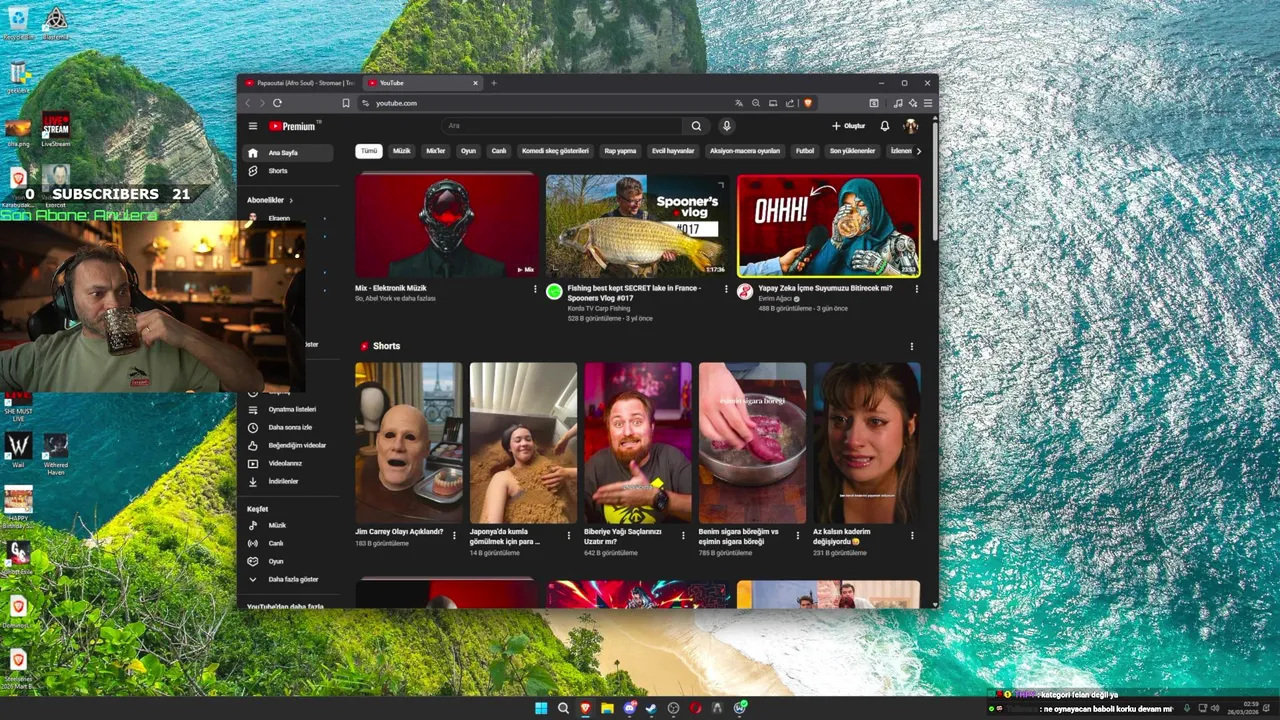Click the translate page icon
Screen dimensions: 1280x720
click(739, 103)
